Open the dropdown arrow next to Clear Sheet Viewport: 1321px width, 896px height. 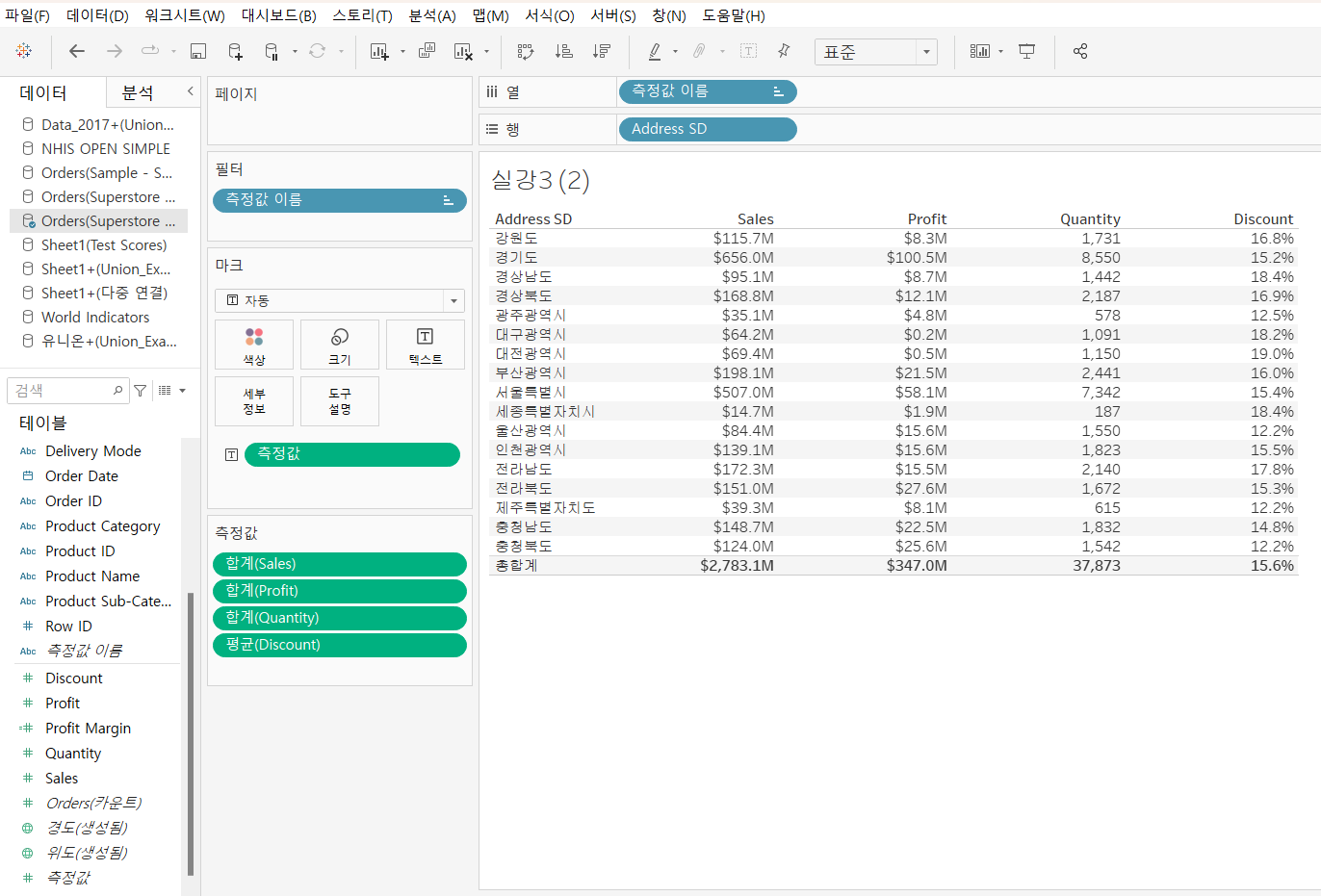[486, 52]
